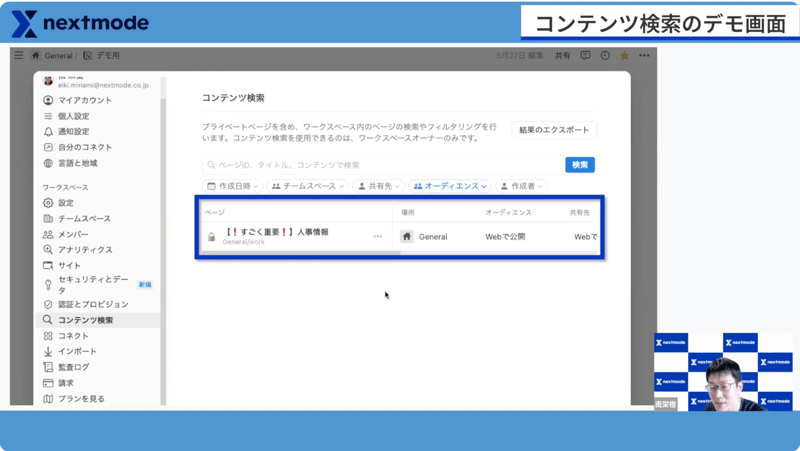
Task: Toggle the favorite star icon
Action: pos(624,55)
